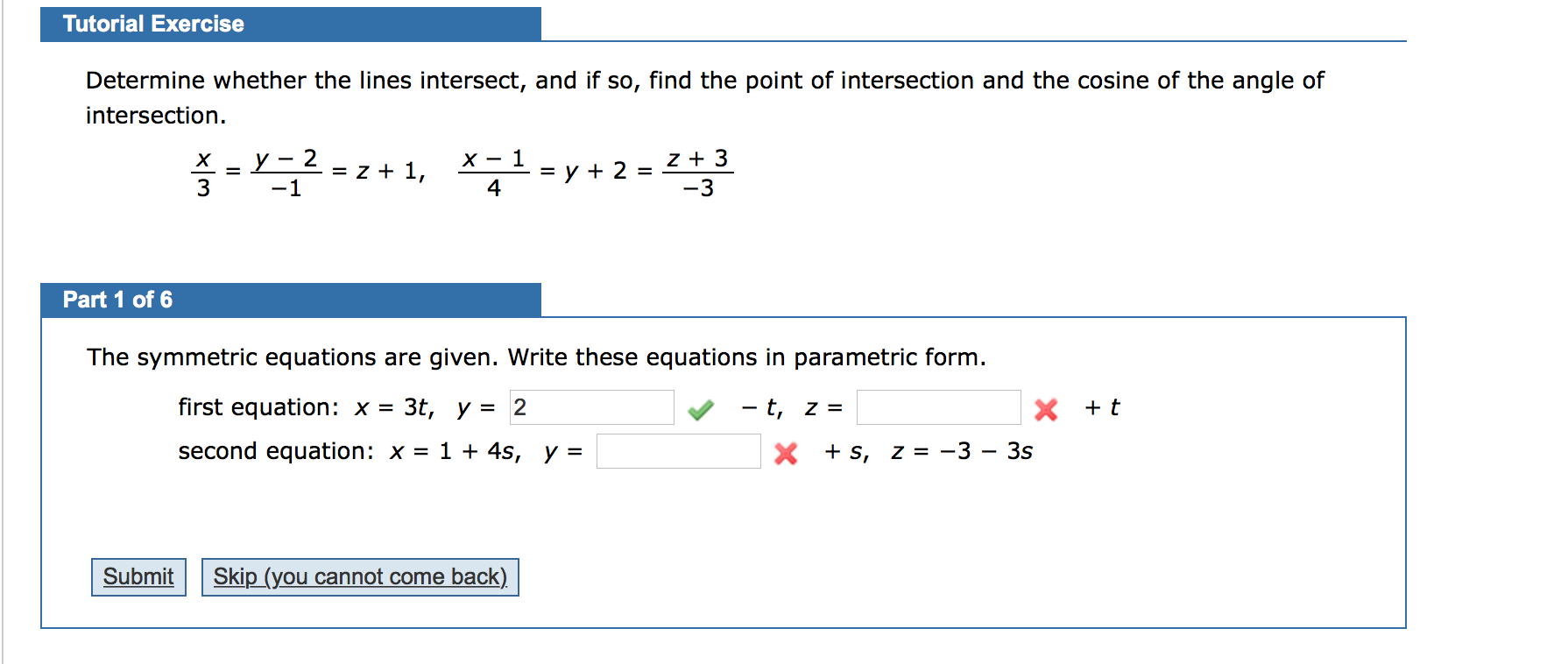Screen dimensions: 1568x664
Task: Click the Submit button
Action: (x=138, y=576)
